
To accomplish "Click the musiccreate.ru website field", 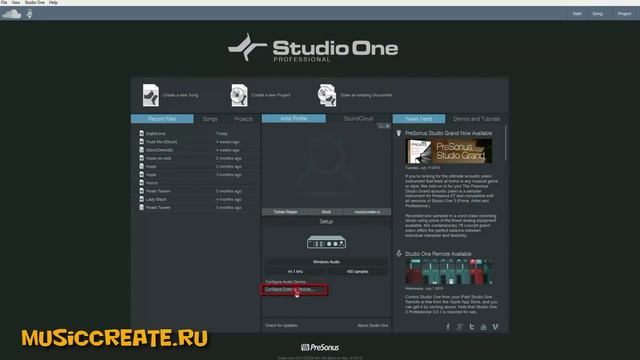I will pos(367,212).
